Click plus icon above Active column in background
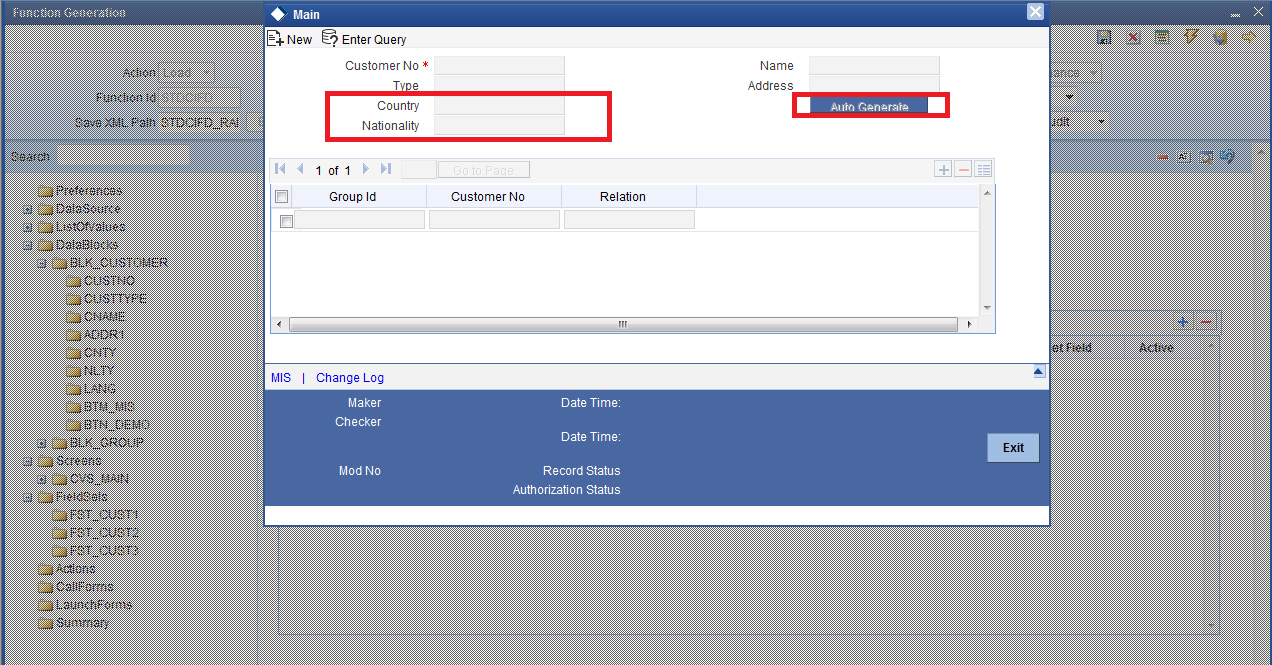The image size is (1272, 665). tap(1184, 322)
